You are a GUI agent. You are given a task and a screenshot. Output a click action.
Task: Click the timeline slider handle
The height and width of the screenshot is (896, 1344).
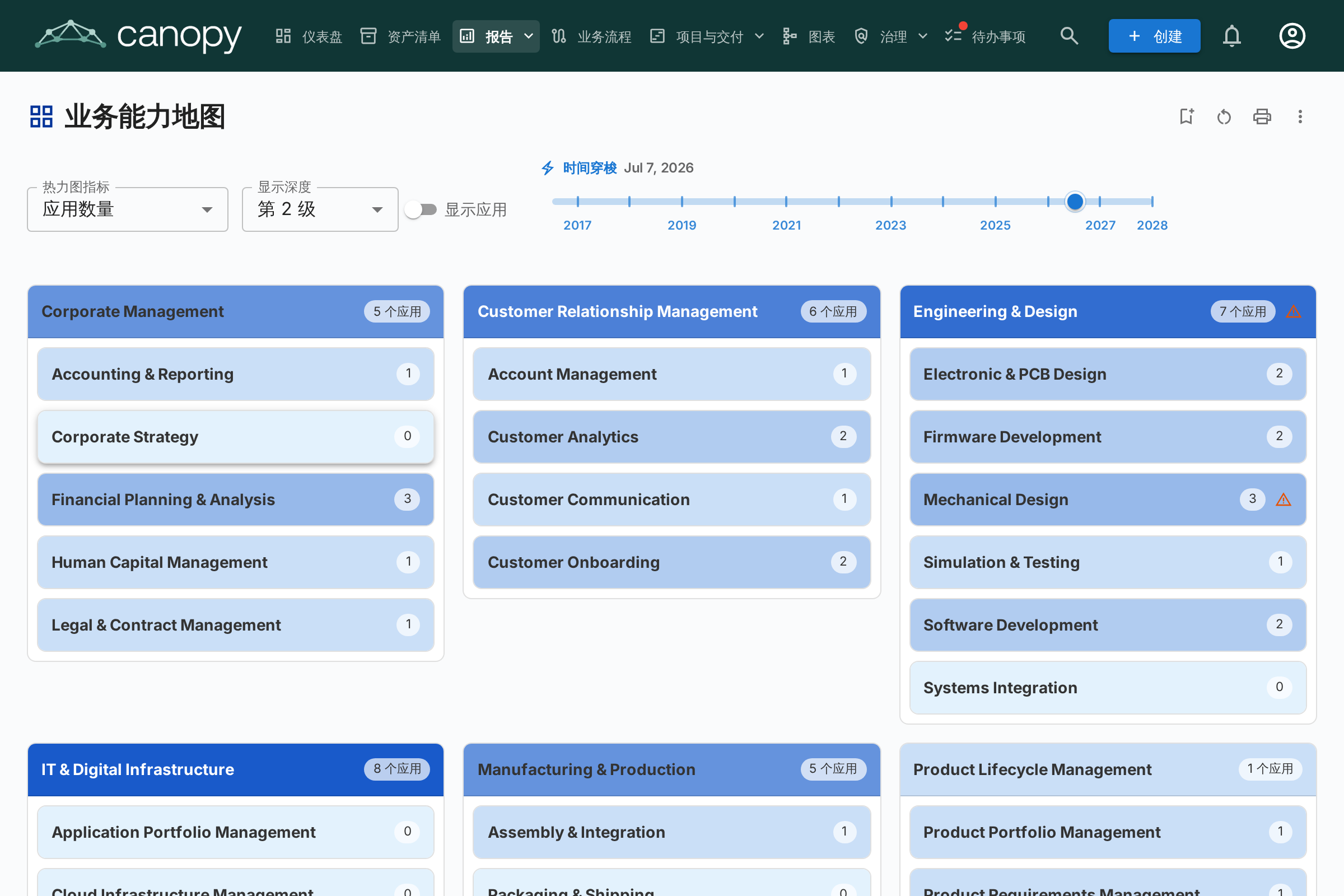tap(1075, 201)
